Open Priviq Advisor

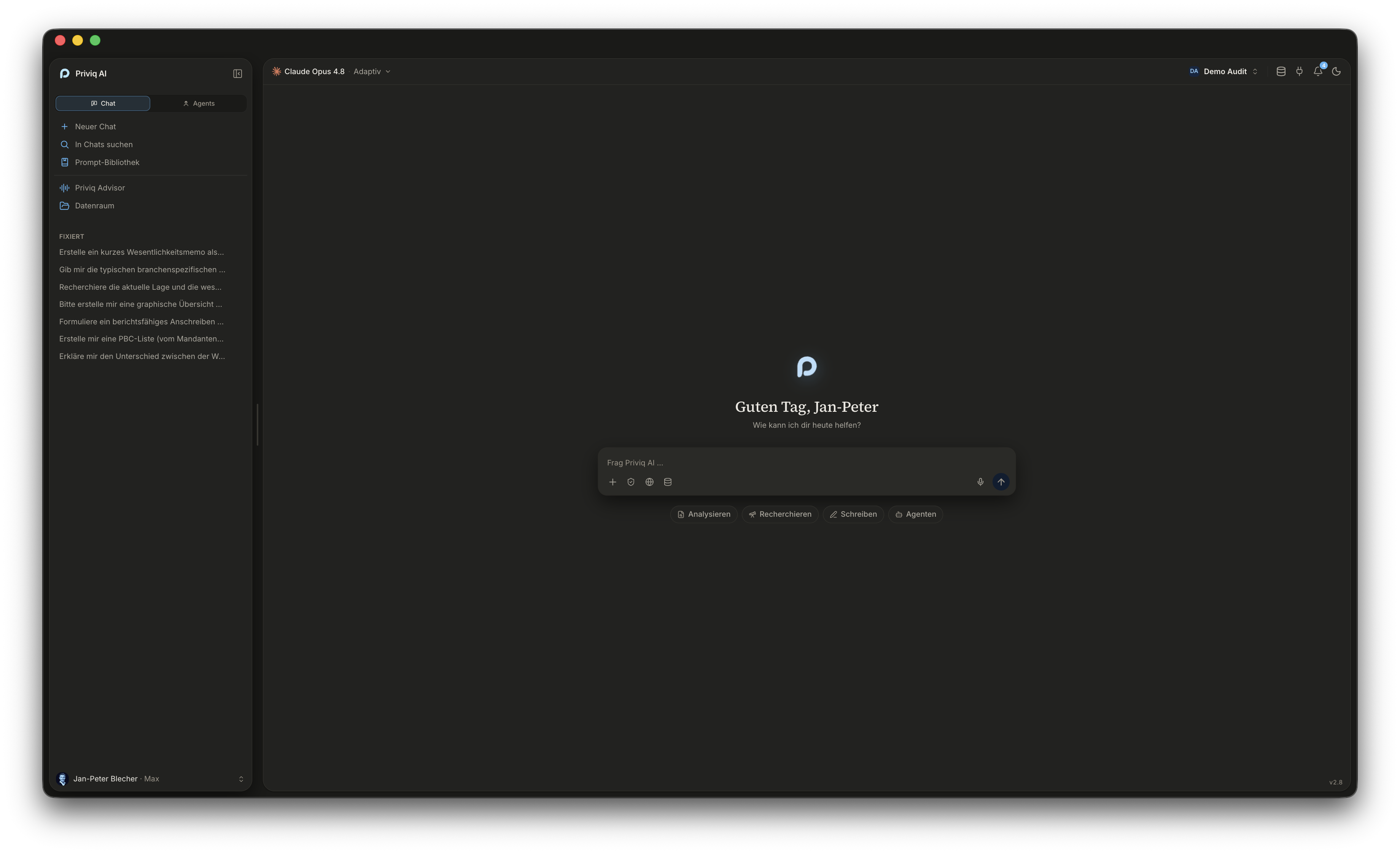151,188
